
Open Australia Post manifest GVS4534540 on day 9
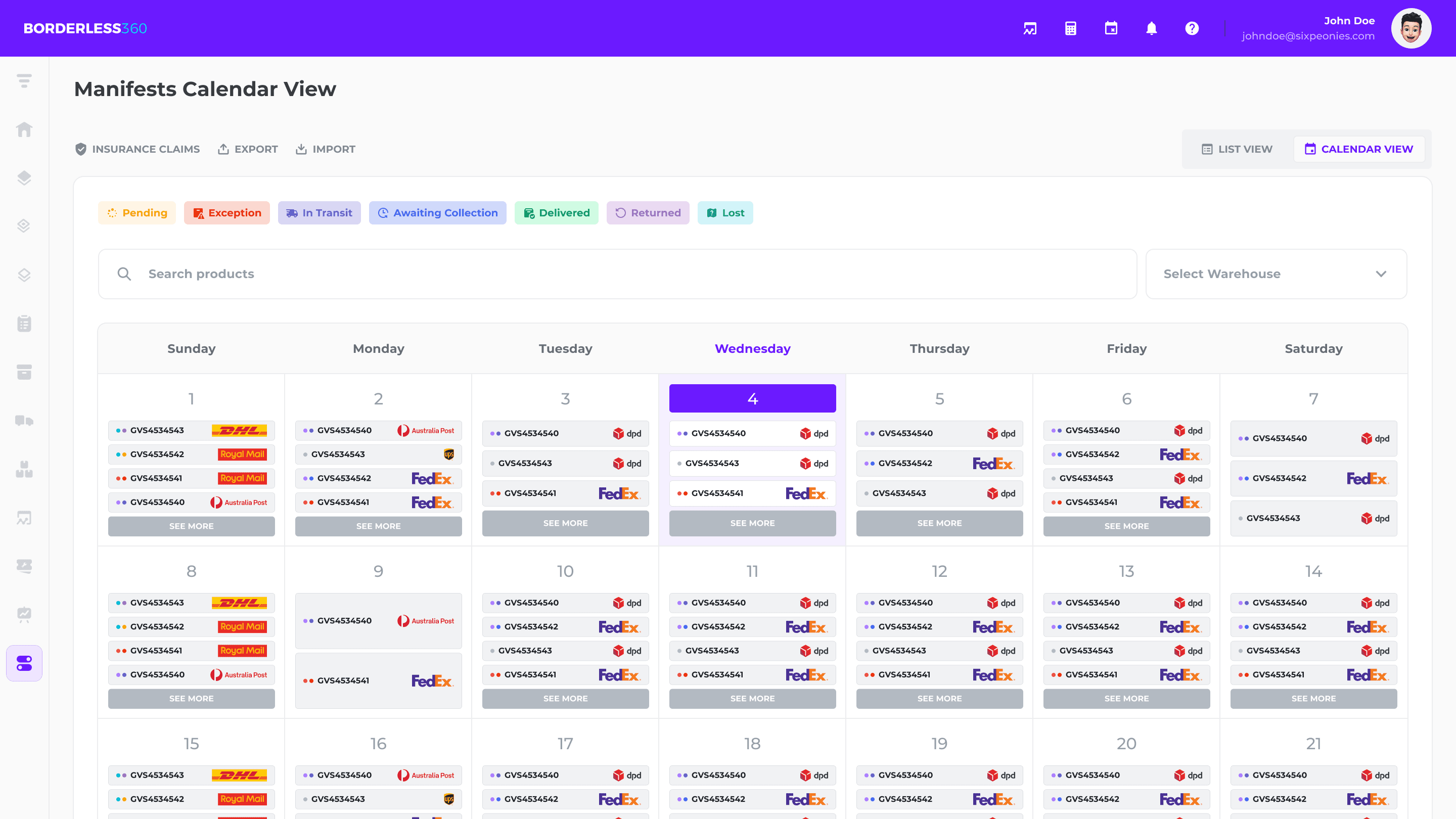pos(379,621)
